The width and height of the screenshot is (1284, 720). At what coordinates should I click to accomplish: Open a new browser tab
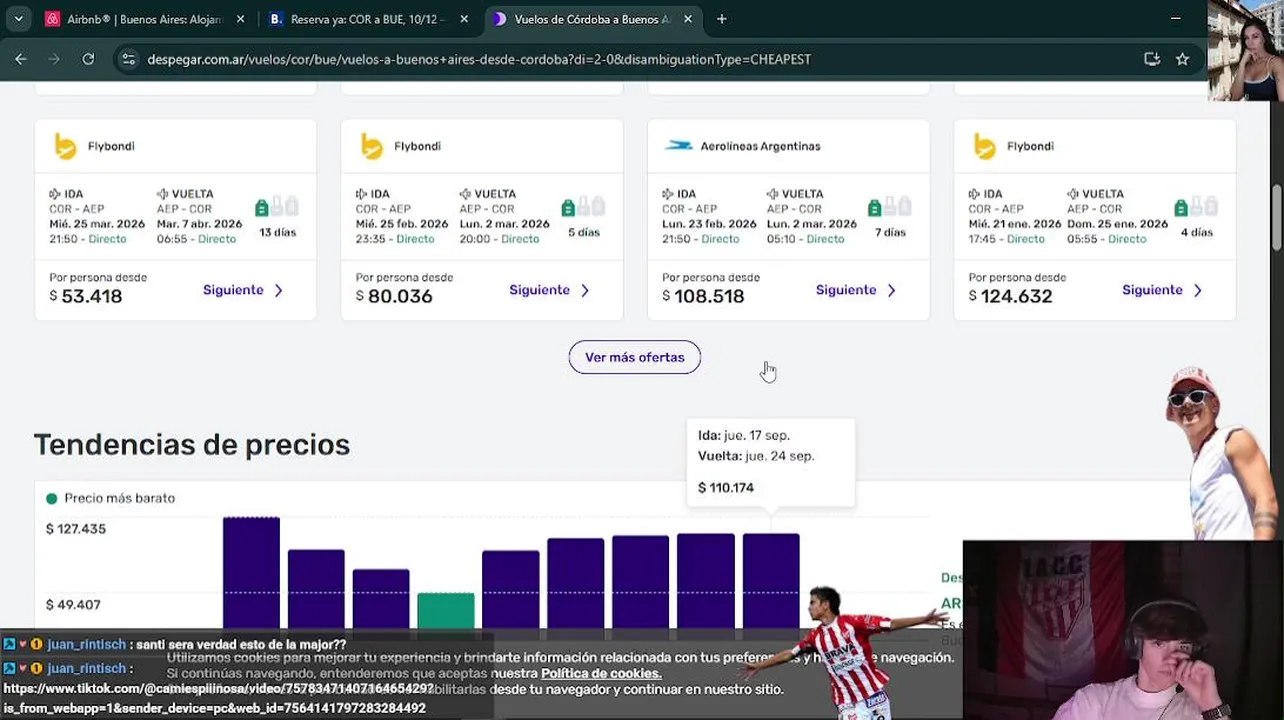point(721,19)
